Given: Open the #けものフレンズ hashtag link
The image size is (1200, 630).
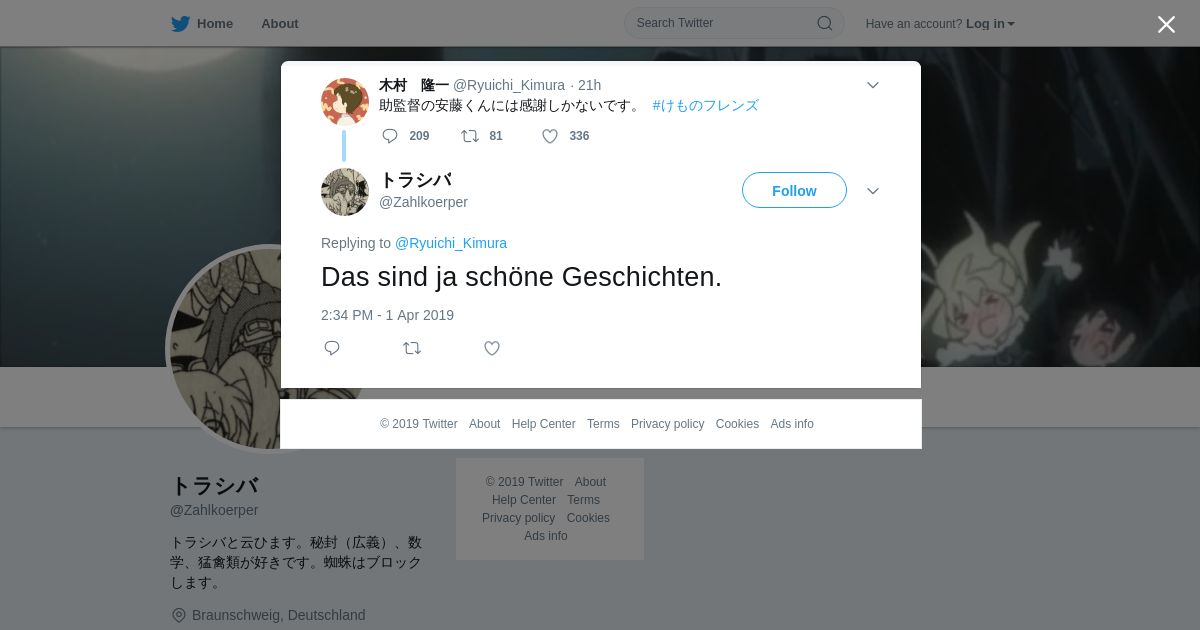Looking at the screenshot, I should click(706, 105).
